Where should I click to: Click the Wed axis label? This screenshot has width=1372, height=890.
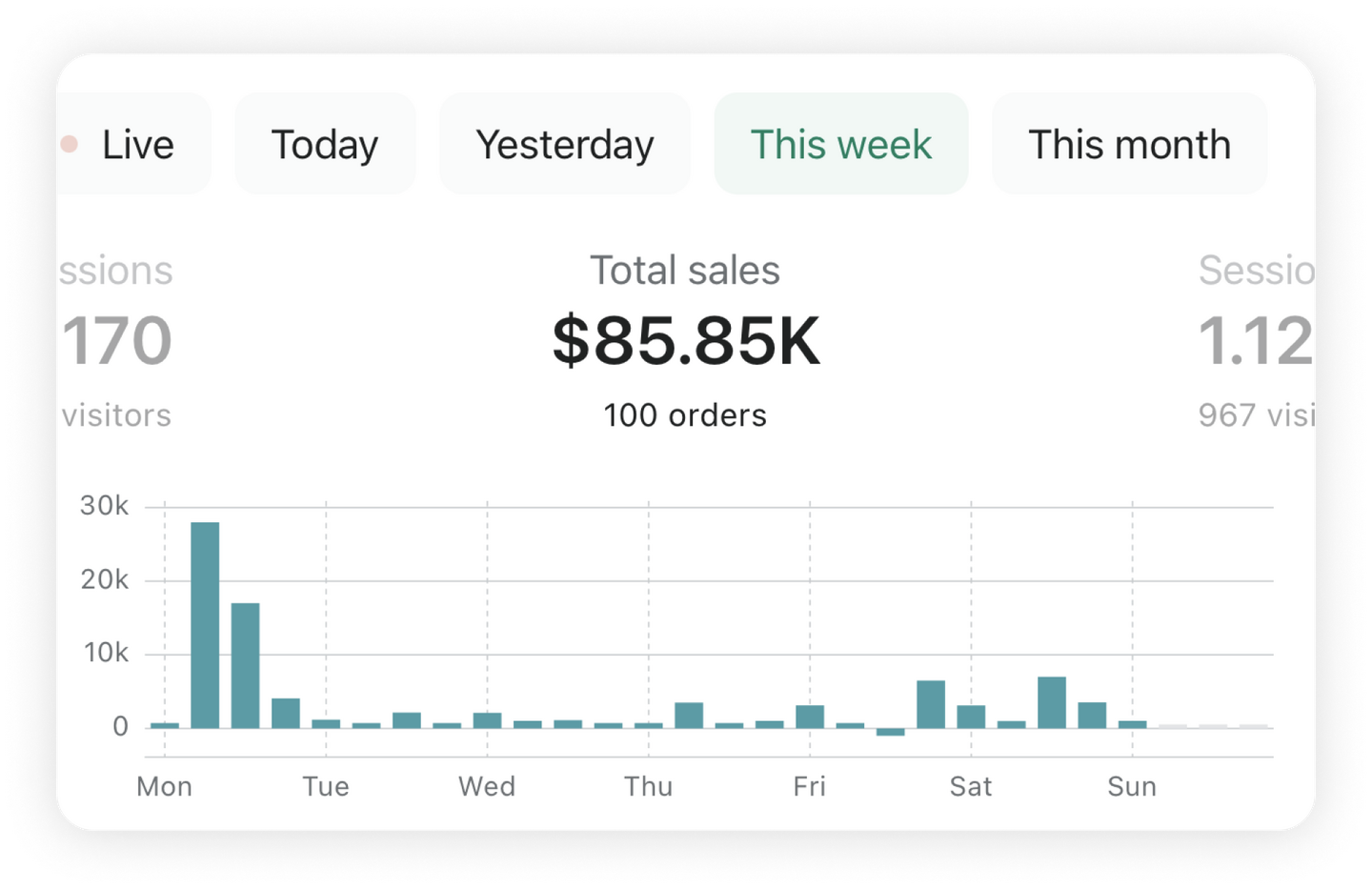pyautogui.click(x=487, y=787)
